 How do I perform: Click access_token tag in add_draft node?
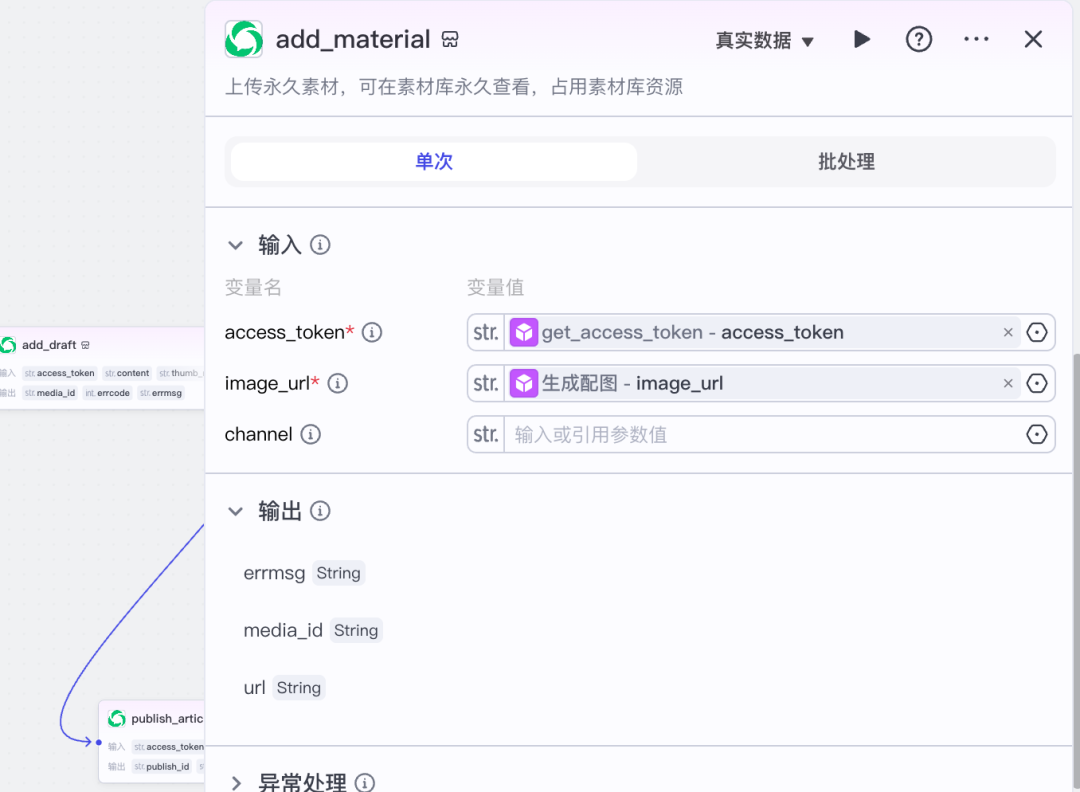pyautogui.click(x=59, y=373)
